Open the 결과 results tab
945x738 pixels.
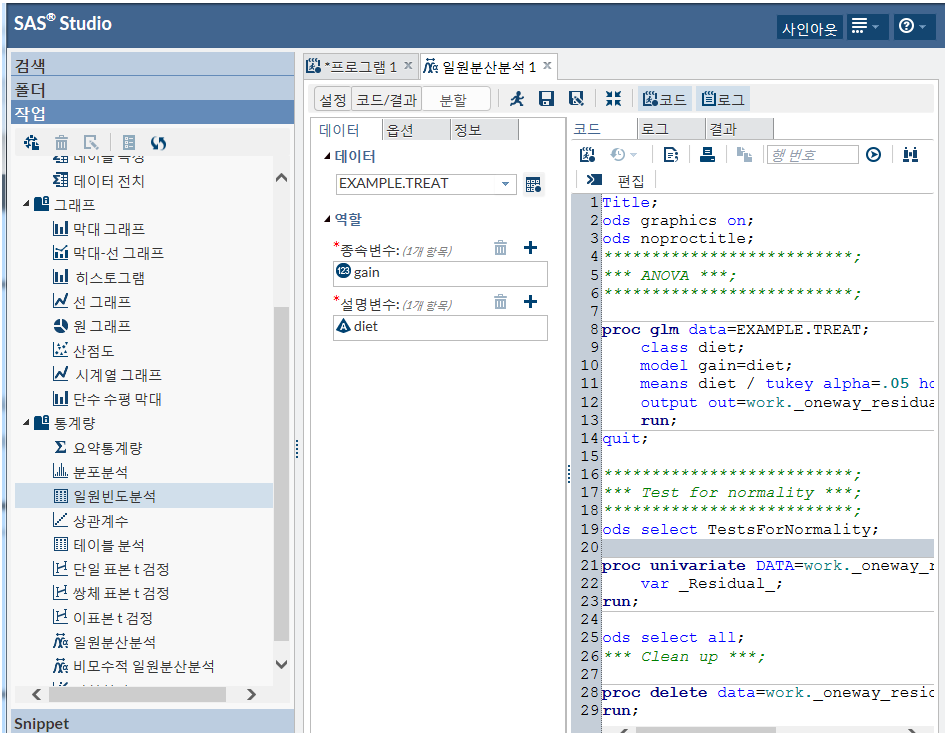(722, 129)
